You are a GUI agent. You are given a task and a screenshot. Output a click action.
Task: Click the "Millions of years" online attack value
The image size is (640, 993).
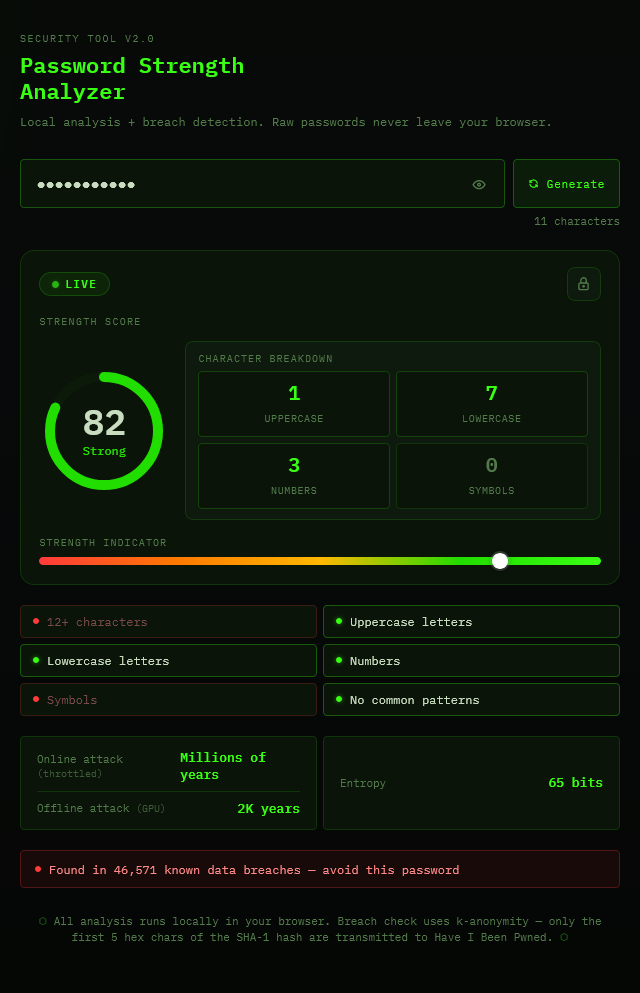223,766
